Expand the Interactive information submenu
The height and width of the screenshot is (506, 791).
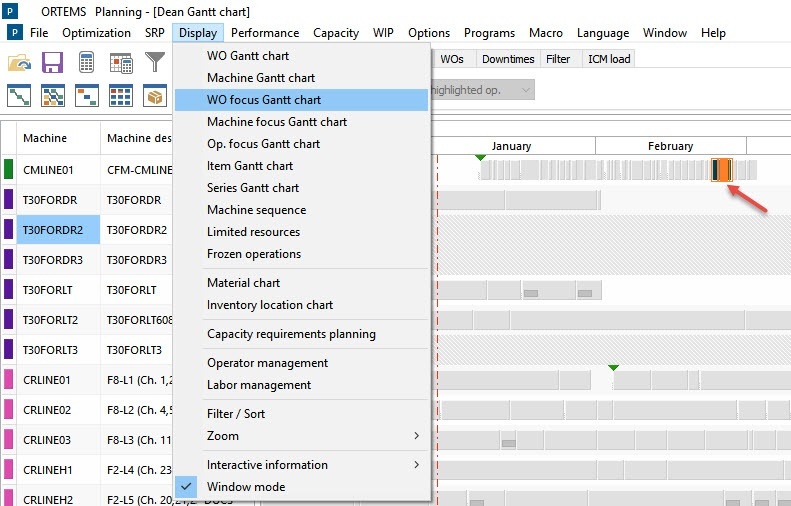(303, 465)
